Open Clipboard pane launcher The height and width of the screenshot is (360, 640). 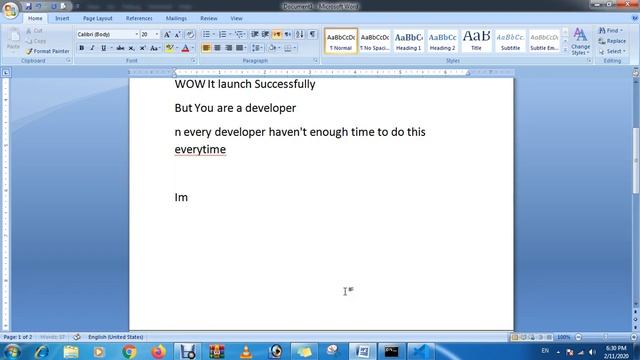(x=68, y=60)
